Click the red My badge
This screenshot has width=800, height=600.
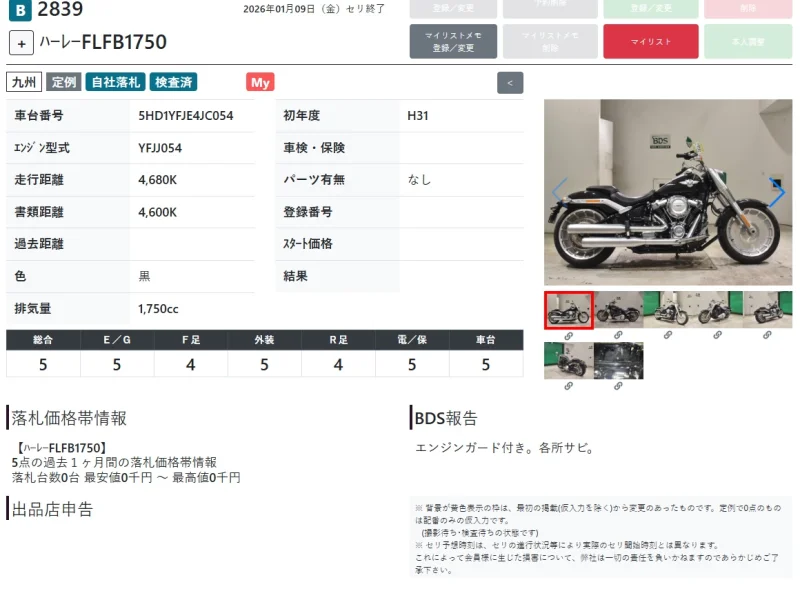tap(260, 82)
